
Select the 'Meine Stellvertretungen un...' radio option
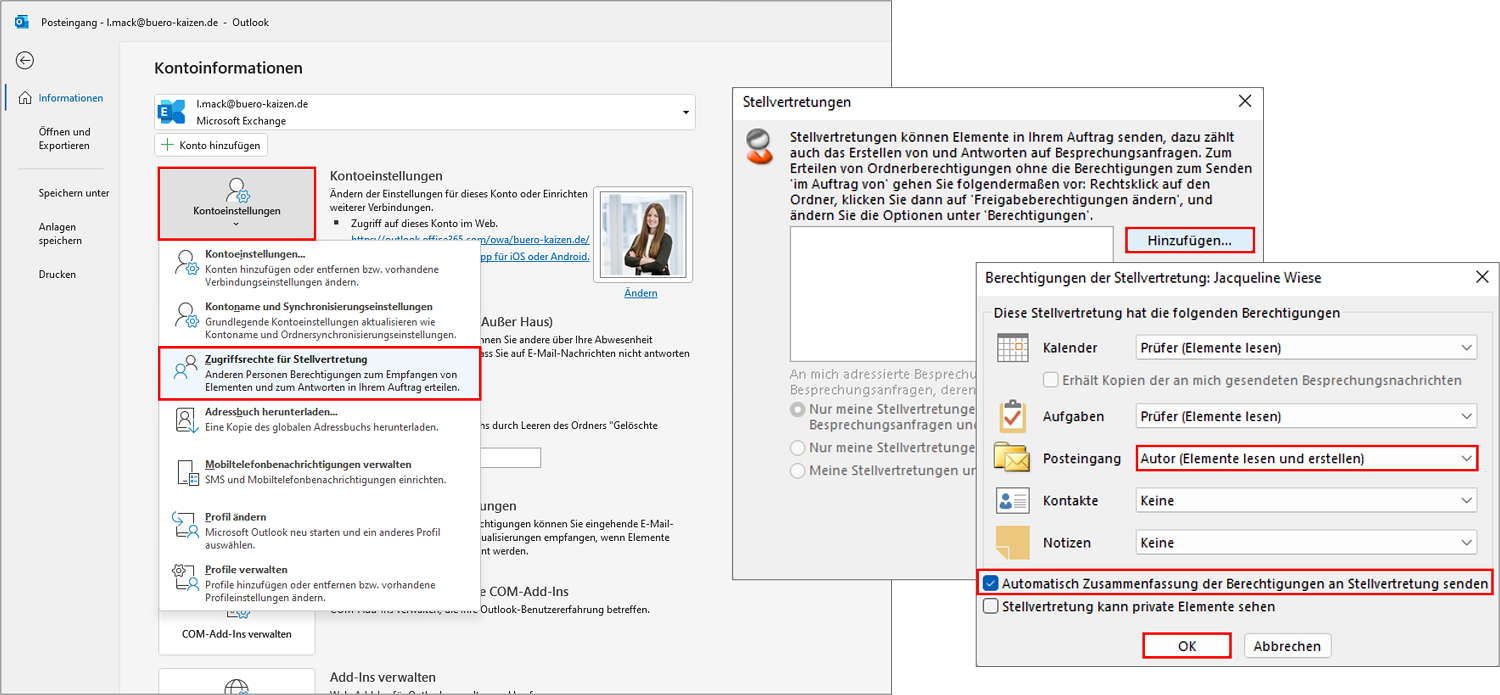click(797, 471)
